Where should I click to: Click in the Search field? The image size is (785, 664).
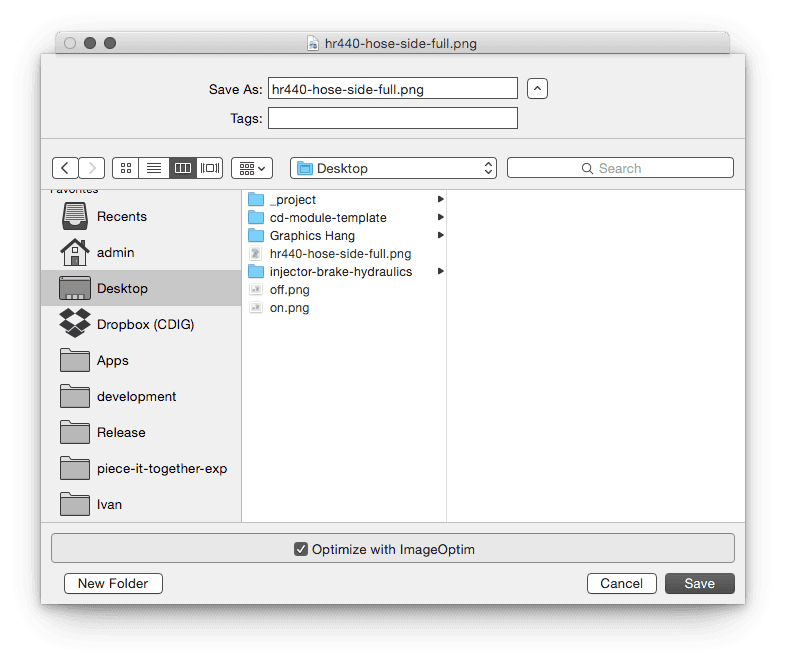click(620, 168)
